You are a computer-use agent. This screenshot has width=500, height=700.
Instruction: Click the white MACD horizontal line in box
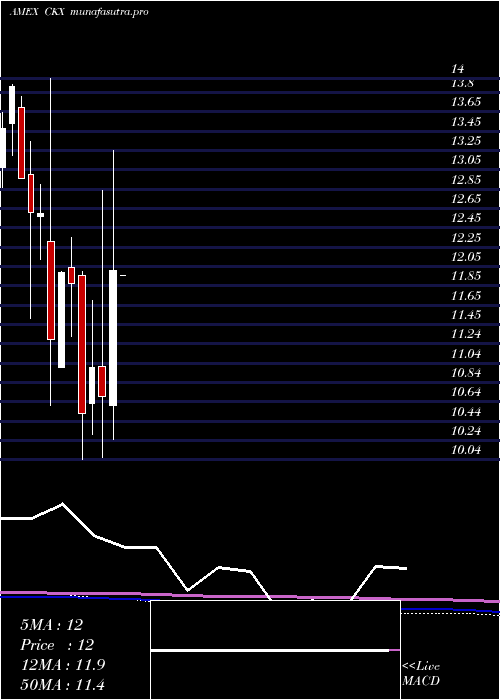(x=270, y=651)
